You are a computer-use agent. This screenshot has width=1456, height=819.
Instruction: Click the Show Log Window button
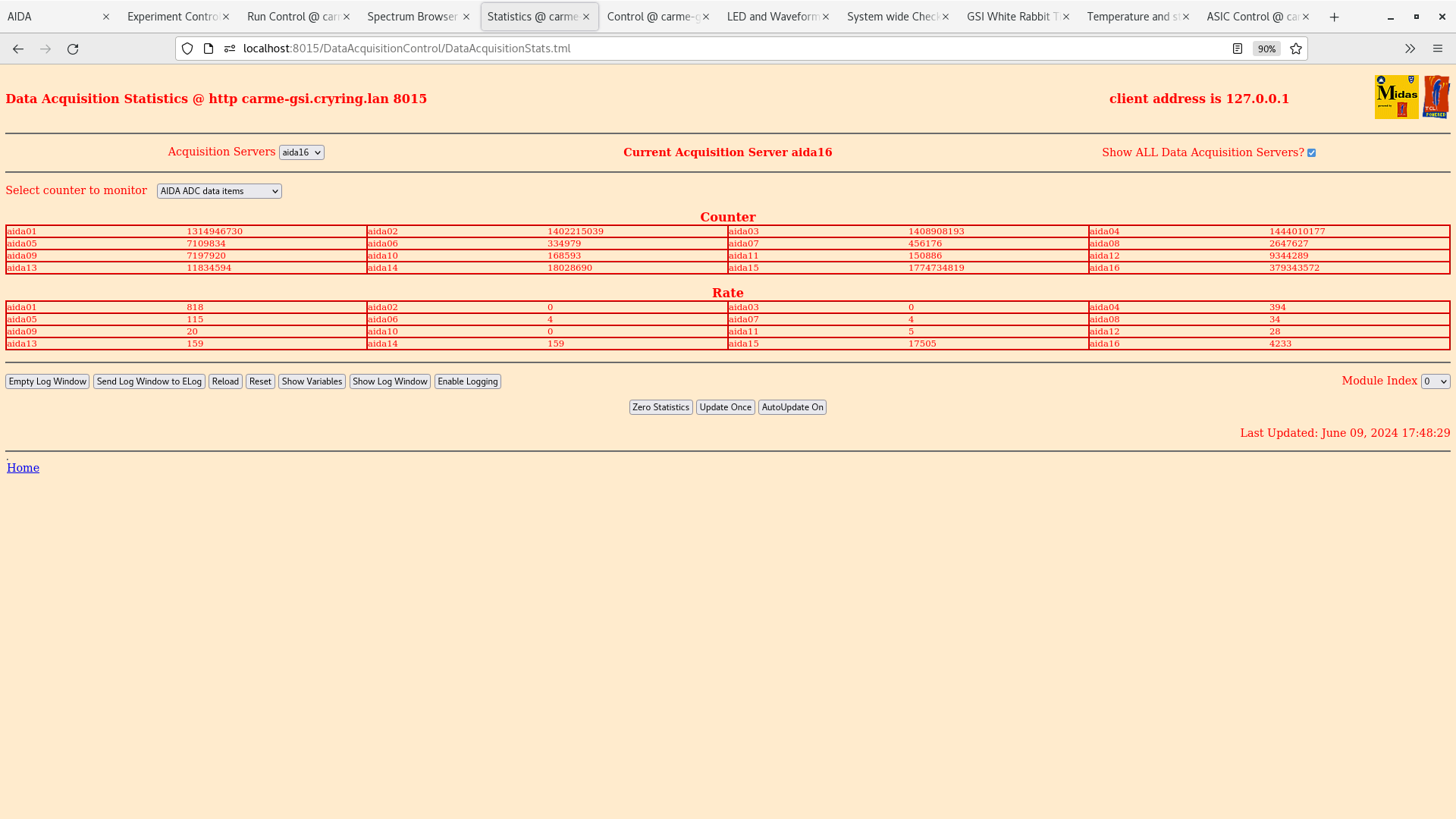tap(389, 381)
